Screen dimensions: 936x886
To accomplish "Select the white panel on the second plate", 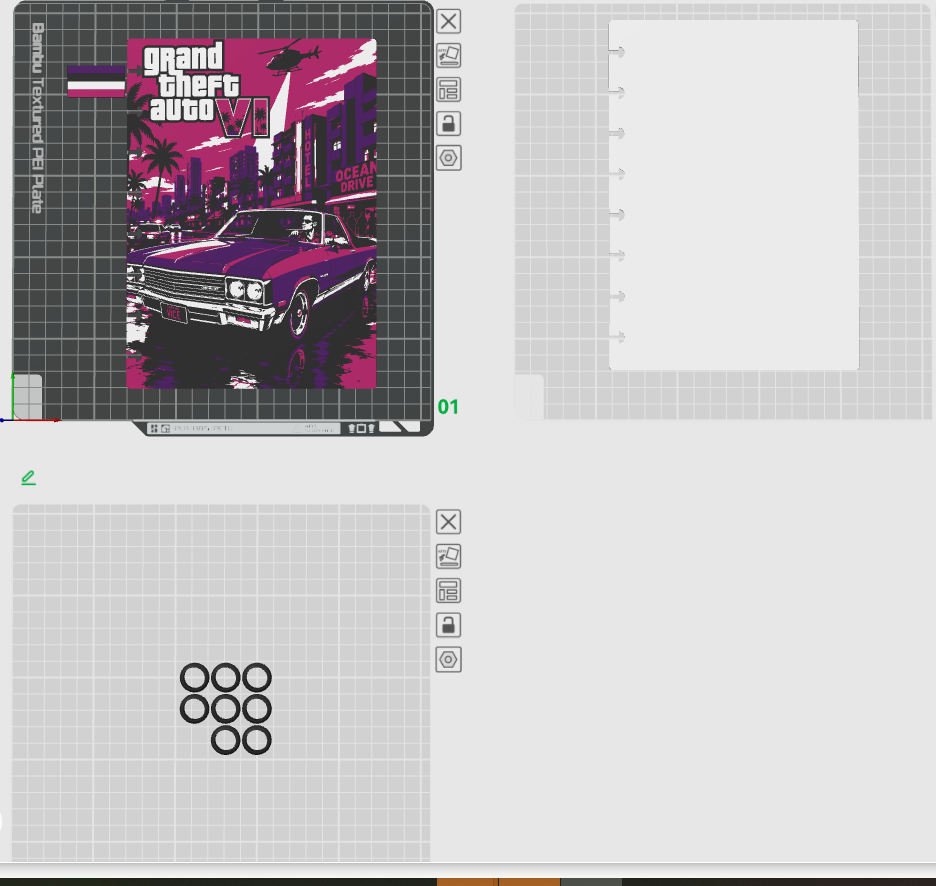I will (x=734, y=195).
